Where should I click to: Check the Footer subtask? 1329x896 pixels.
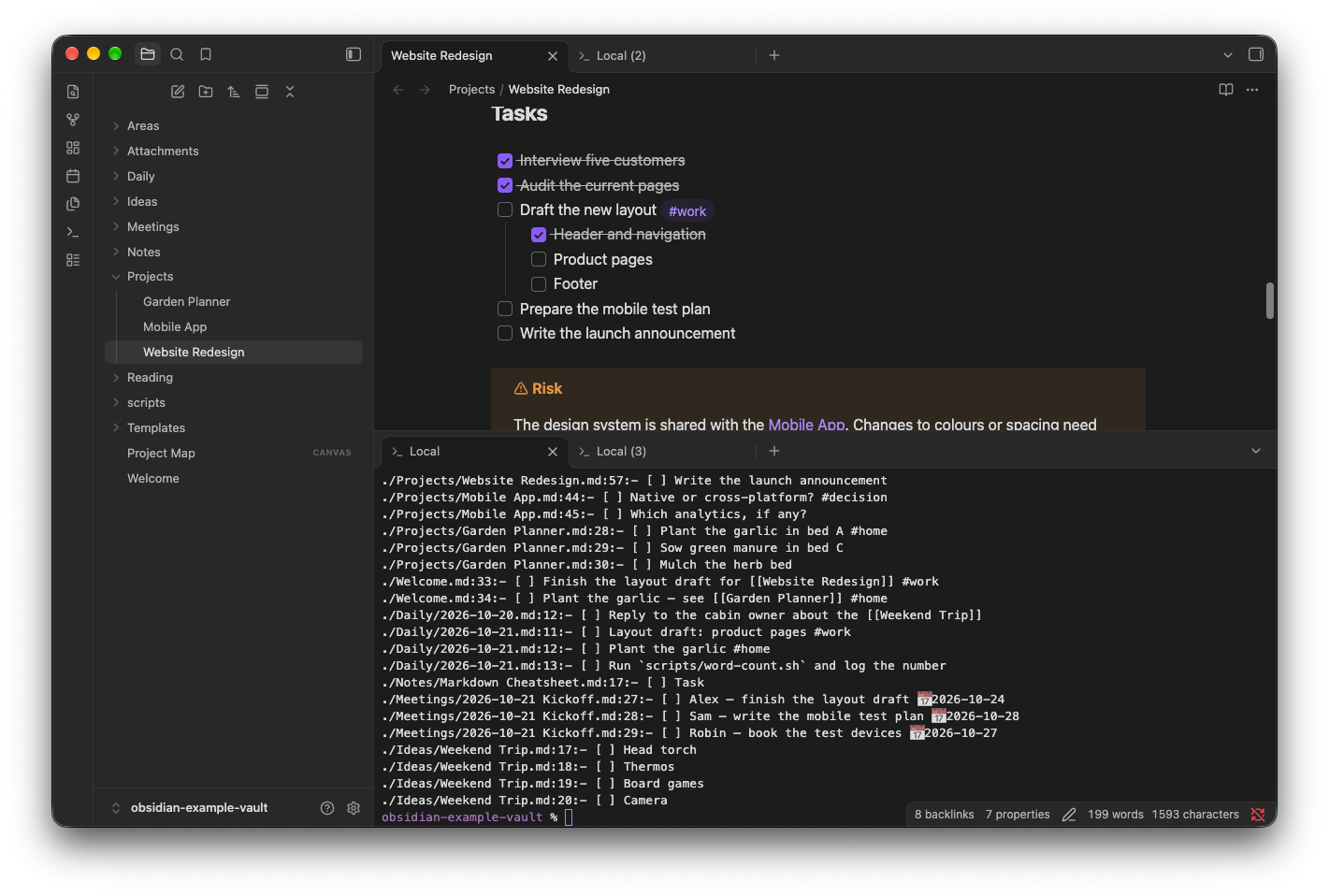[539, 283]
